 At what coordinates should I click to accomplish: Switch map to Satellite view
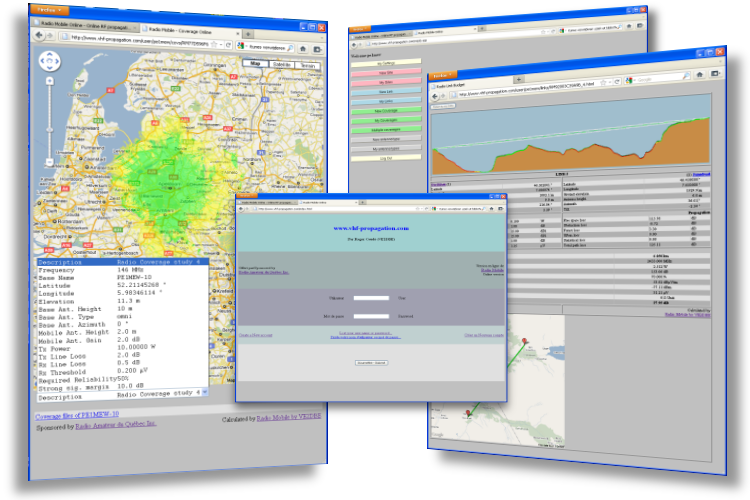click(281, 65)
